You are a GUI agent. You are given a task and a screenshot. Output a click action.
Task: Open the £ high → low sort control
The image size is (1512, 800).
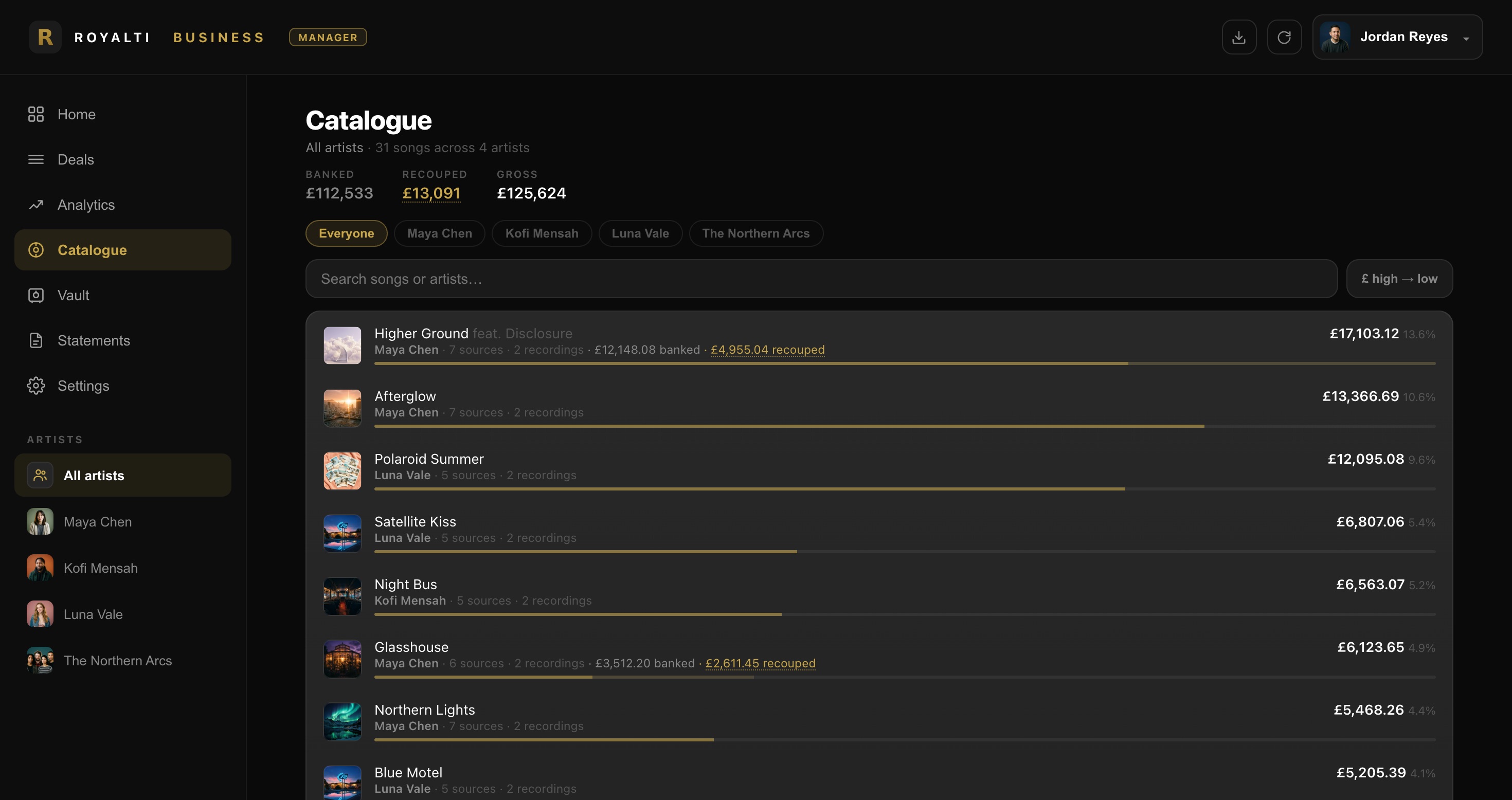pos(1399,278)
